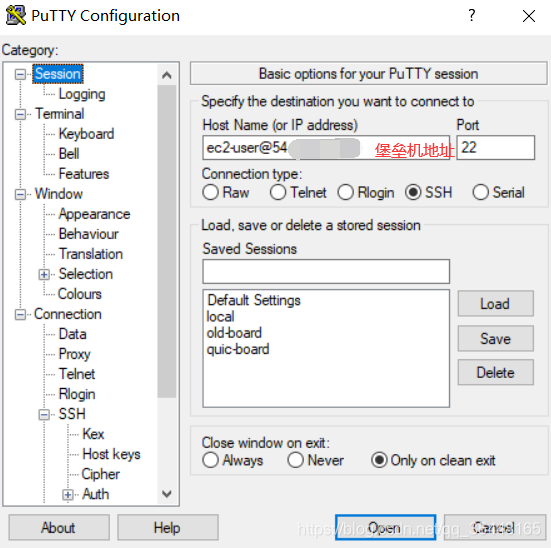Open the Selection category

click(x=86, y=274)
